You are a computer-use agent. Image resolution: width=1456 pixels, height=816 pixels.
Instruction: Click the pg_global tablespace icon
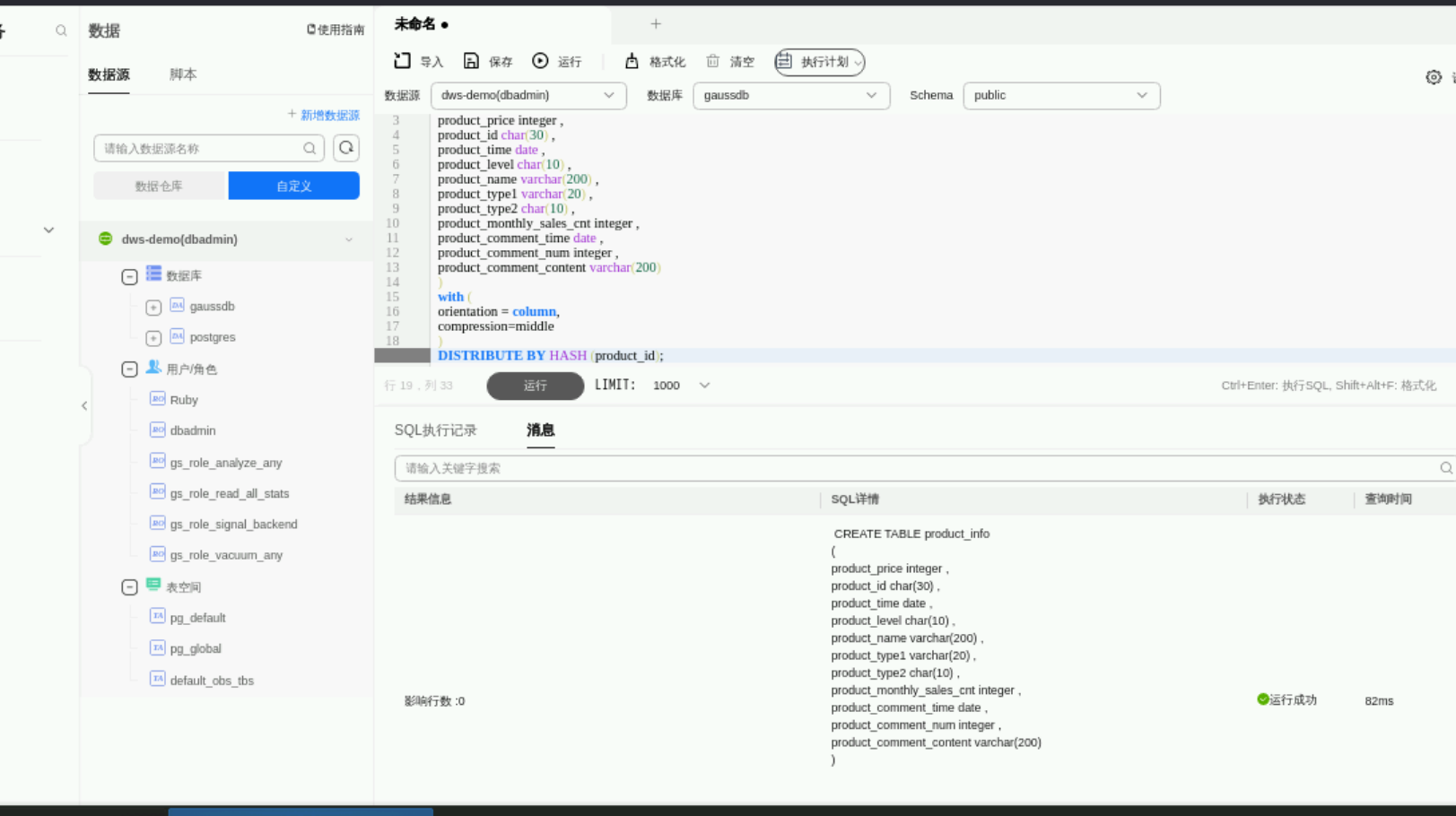157,647
